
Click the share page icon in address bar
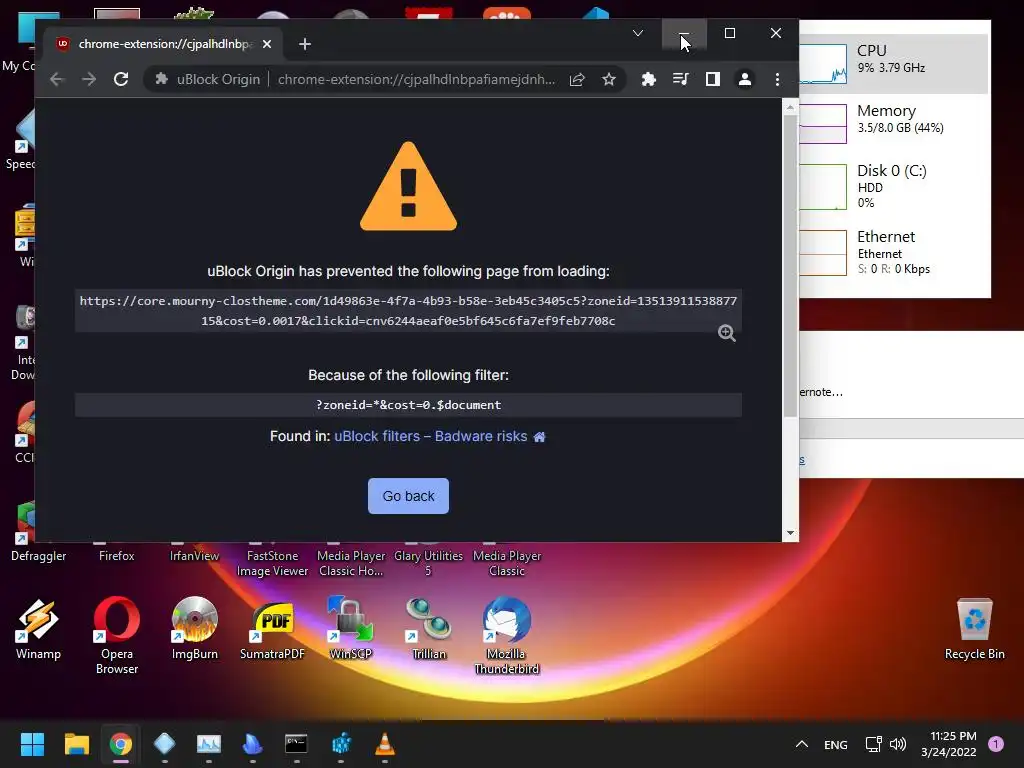point(577,79)
